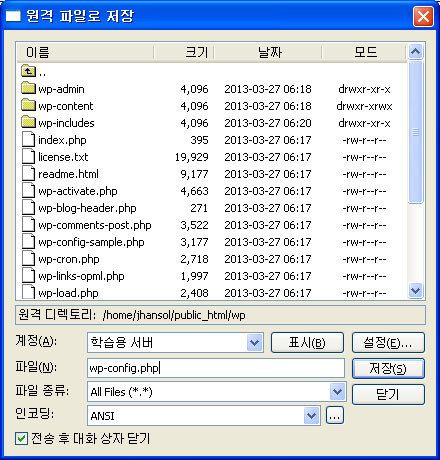Sort by the 날짜 column header
440x460 pixels.
(x=268, y=52)
